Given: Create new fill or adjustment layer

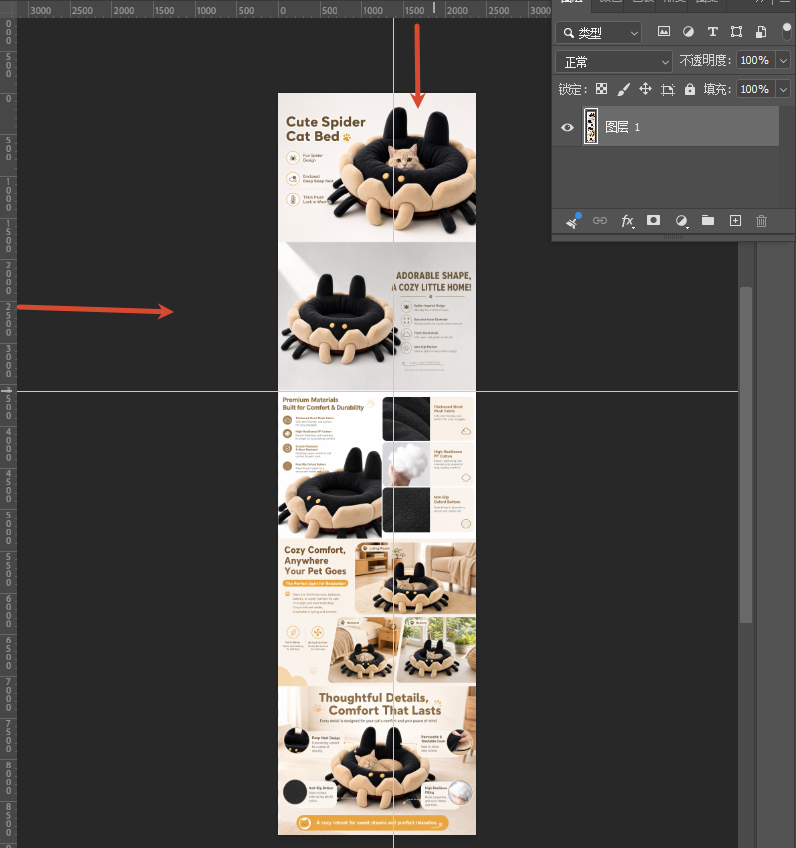Looking at the screenshot, I should pos(681,221).
